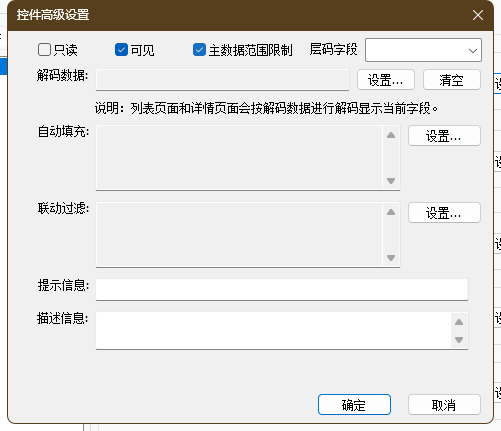Screen dimensions: 501x431
Task: Click down arrow in 联动过滤 scrollbar
Action: click(x=391, y=258)
